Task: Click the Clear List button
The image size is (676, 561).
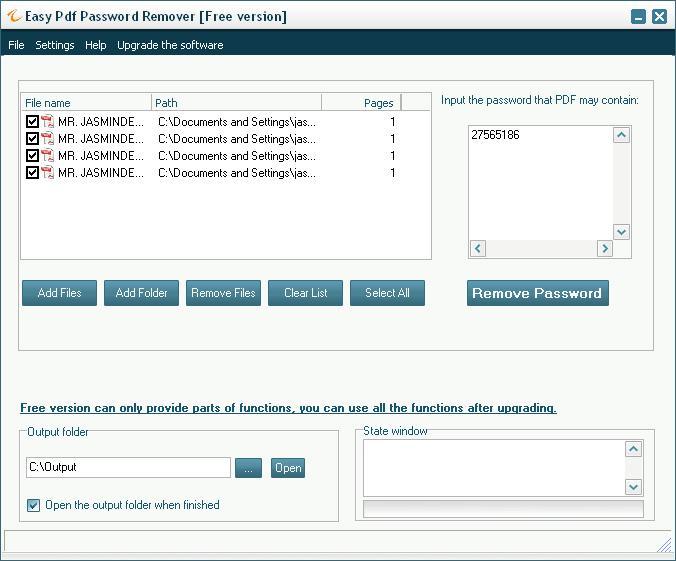Action: tap(305, 293)
